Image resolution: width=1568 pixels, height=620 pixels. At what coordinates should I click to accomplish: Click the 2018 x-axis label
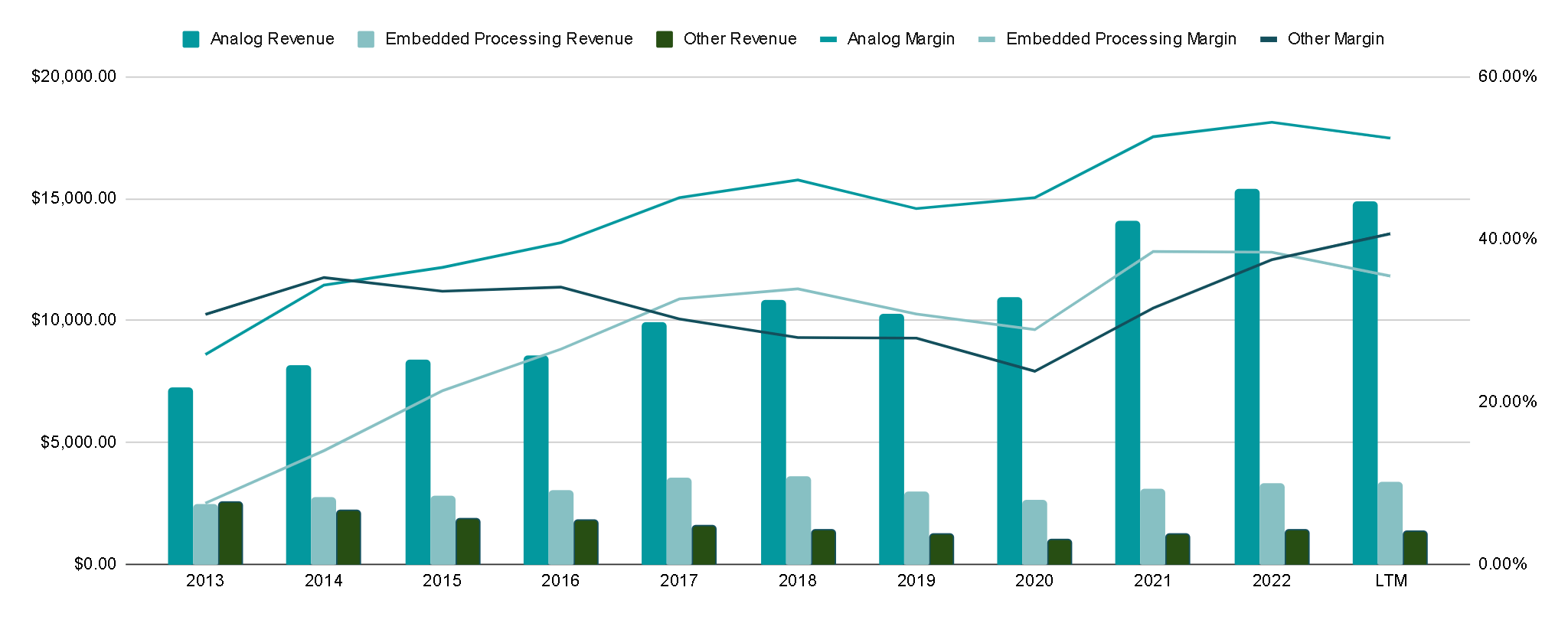pos(798,581)
